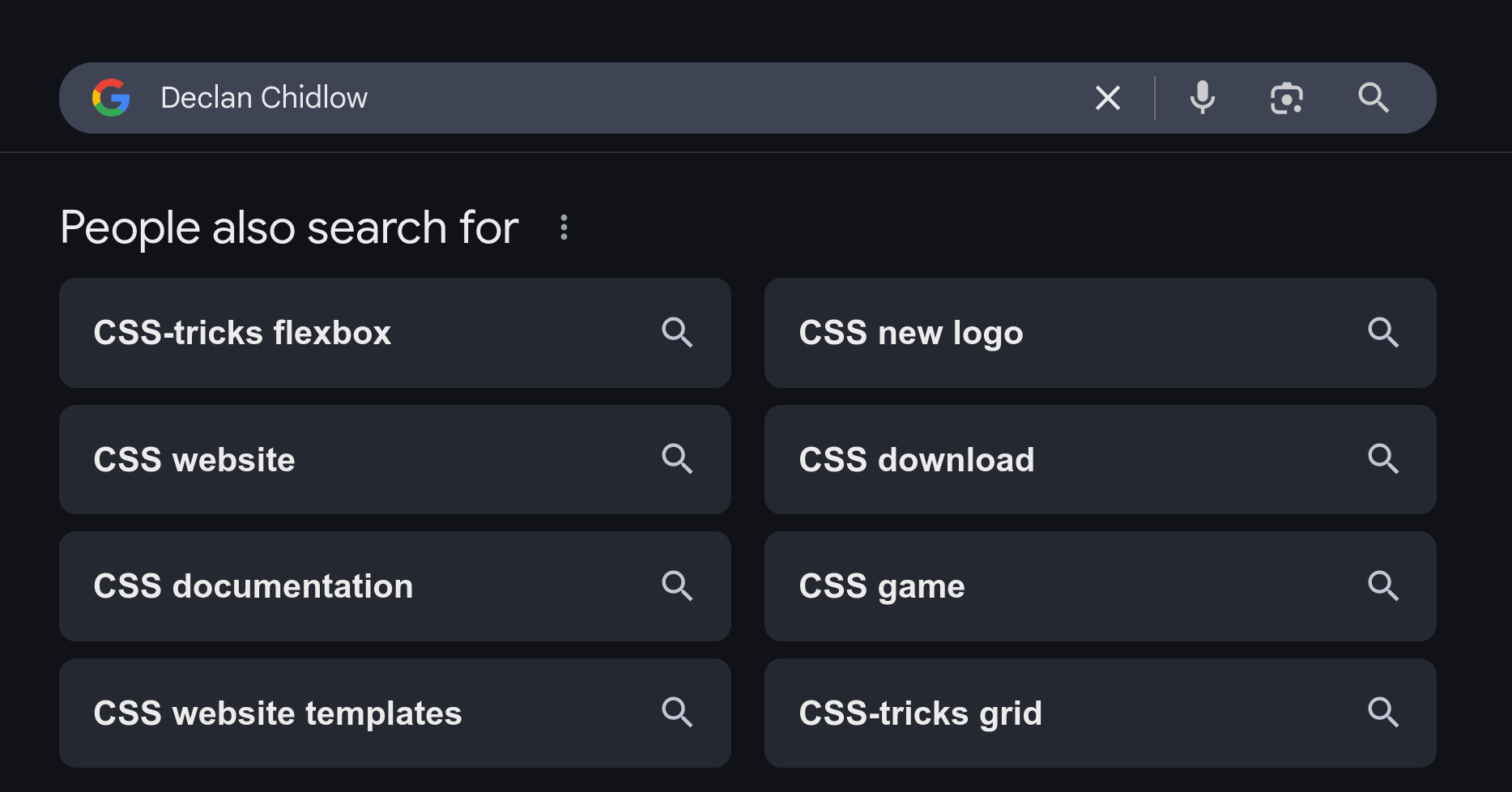Select the CSS new logo suggestion

coord(1101,333)
